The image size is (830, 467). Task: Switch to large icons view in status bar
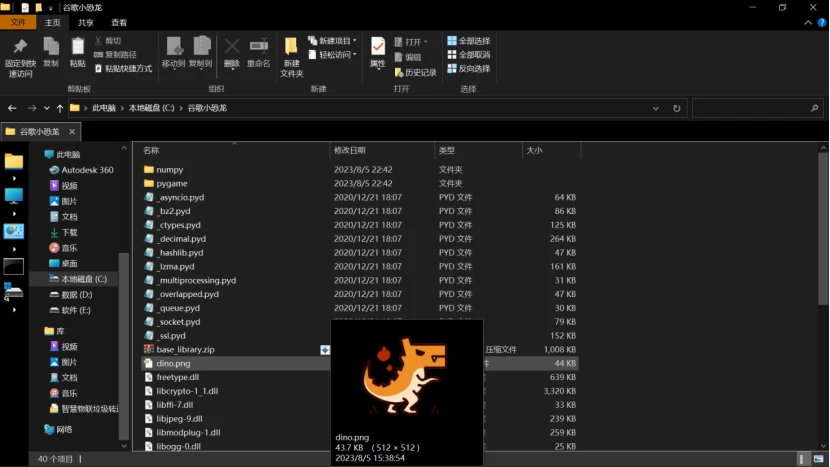(x=819, y=459)
